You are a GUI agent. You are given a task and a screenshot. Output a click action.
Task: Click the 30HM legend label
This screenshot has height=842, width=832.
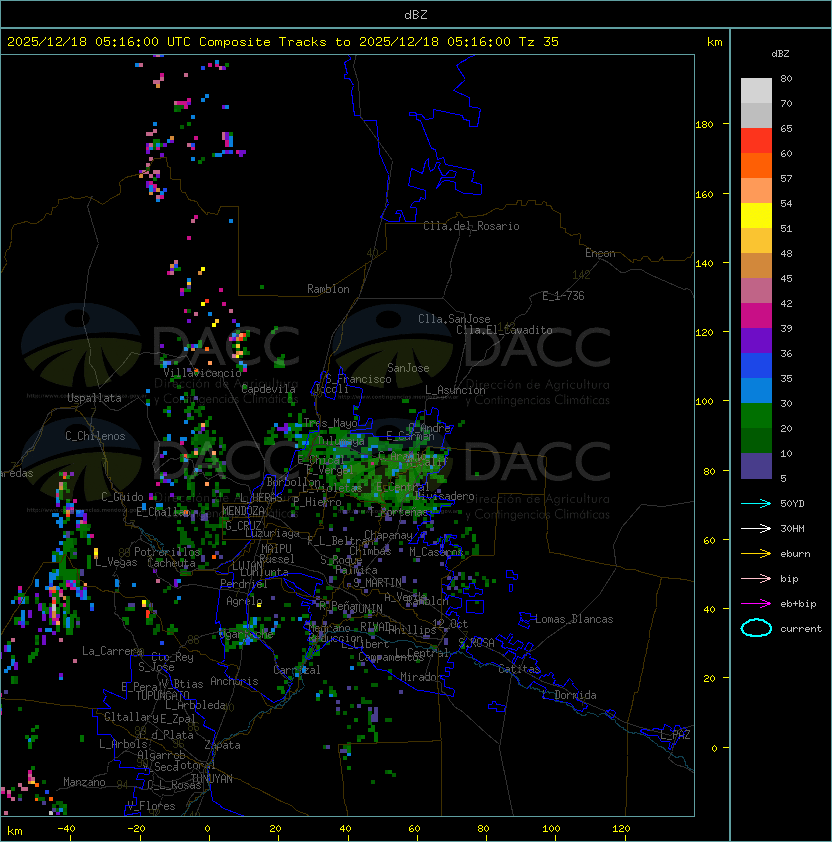coord(792,529)
